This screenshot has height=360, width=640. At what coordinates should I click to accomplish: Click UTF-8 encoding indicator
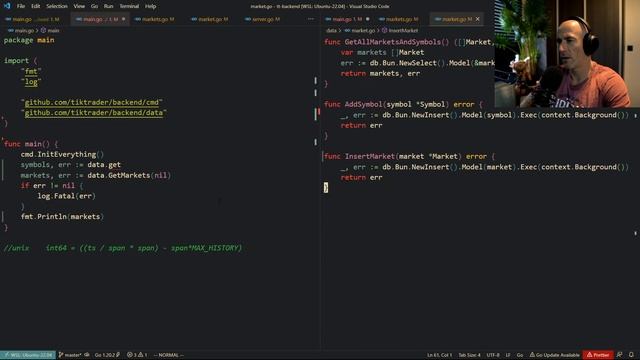[x=493, y=355]
